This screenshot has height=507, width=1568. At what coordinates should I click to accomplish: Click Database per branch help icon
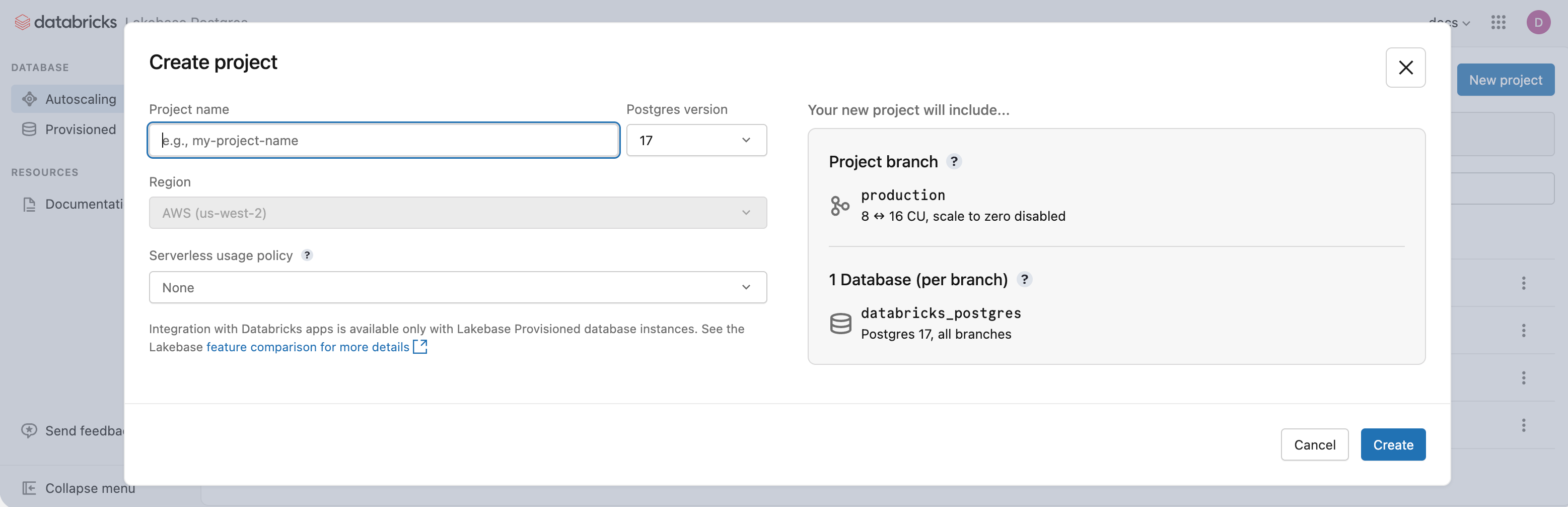[x=1024, y=279]
